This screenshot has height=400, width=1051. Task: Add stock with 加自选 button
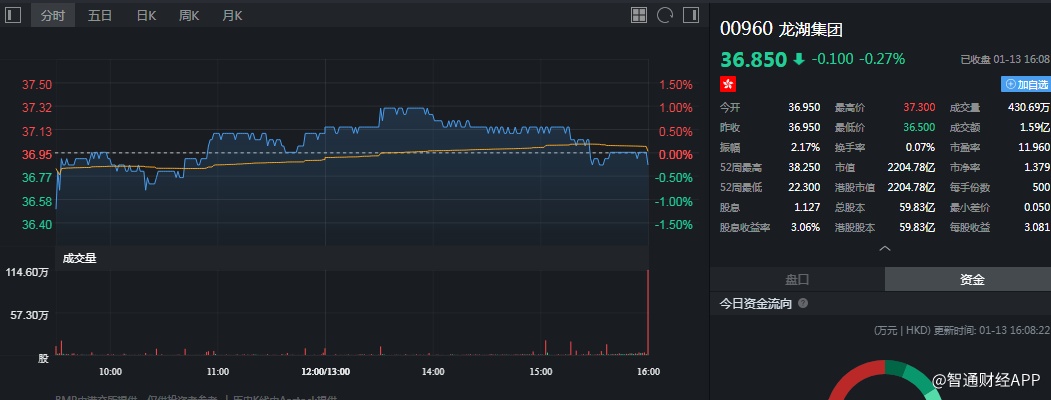pyautogui.click(x=1027, y=85)
